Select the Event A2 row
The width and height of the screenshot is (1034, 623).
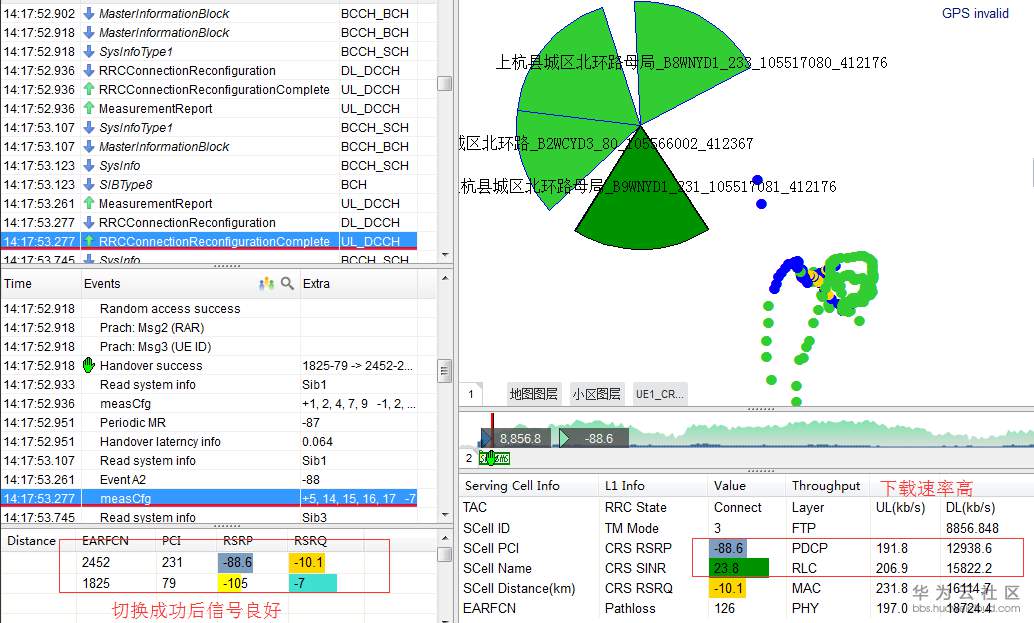click(x=209, y=479)
